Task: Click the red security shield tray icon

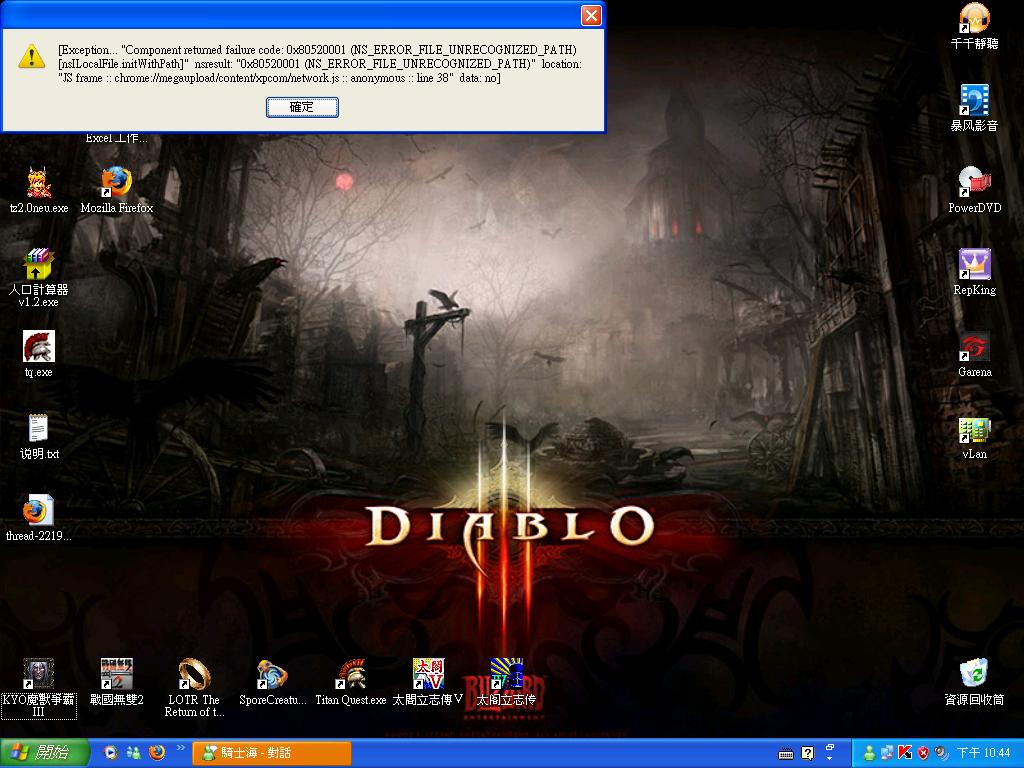Action: [923, 753]
